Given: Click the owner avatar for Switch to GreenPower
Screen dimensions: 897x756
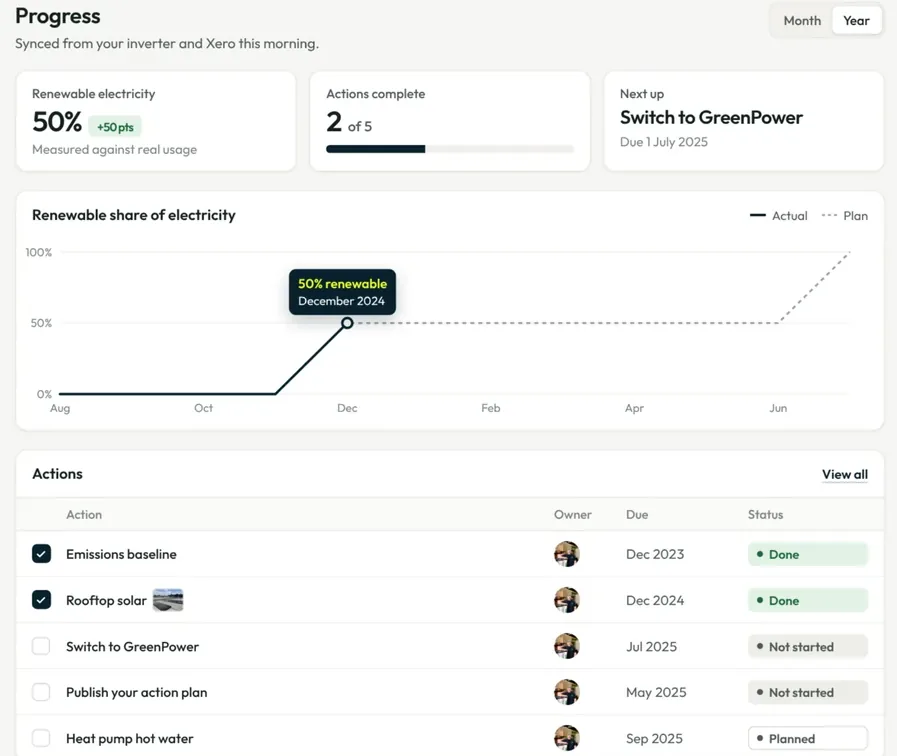Looking at the screenshot, I should click(567, 646).
